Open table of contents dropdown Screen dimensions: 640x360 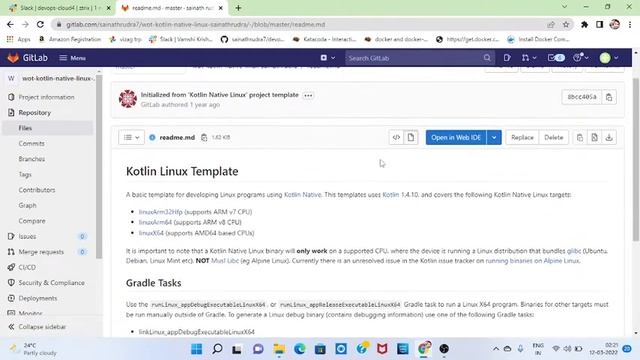click(x=131, y=138)
